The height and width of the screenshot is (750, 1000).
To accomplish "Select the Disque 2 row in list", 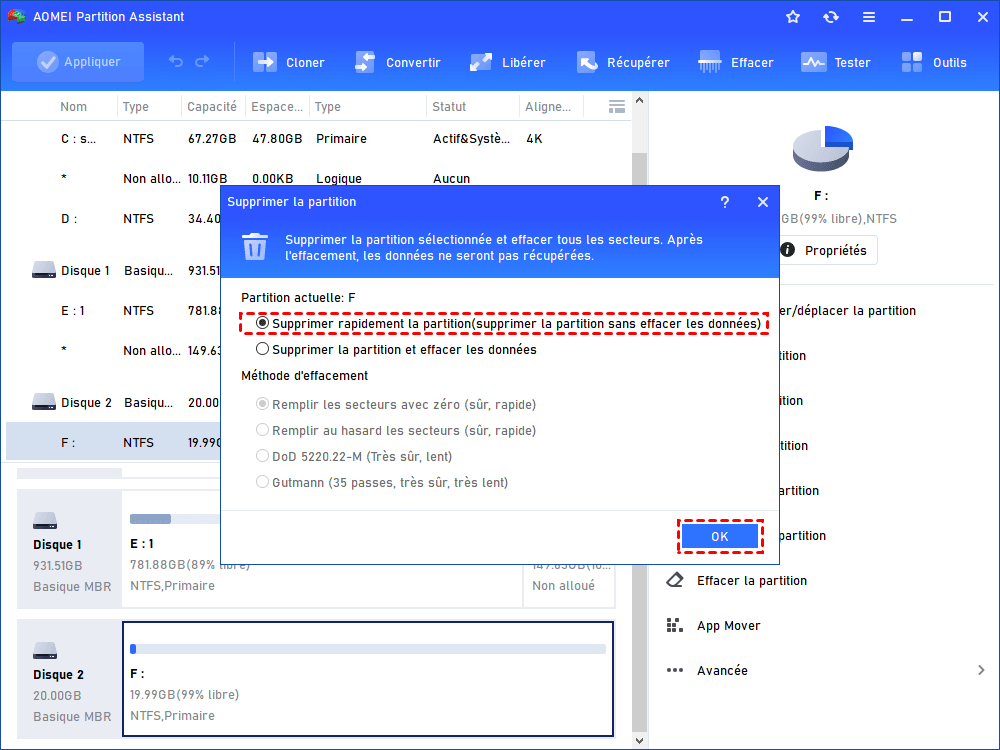I will click(114, 402).
